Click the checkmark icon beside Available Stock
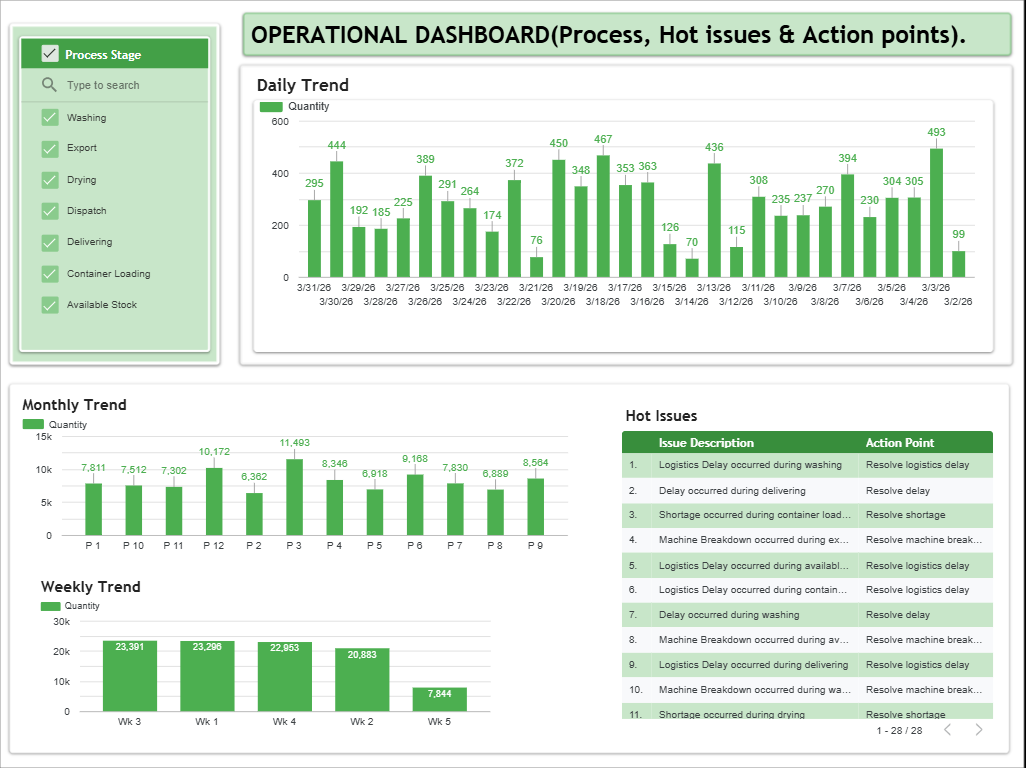The width and height of the screenshot is (1026, 768). coord(49,305)
